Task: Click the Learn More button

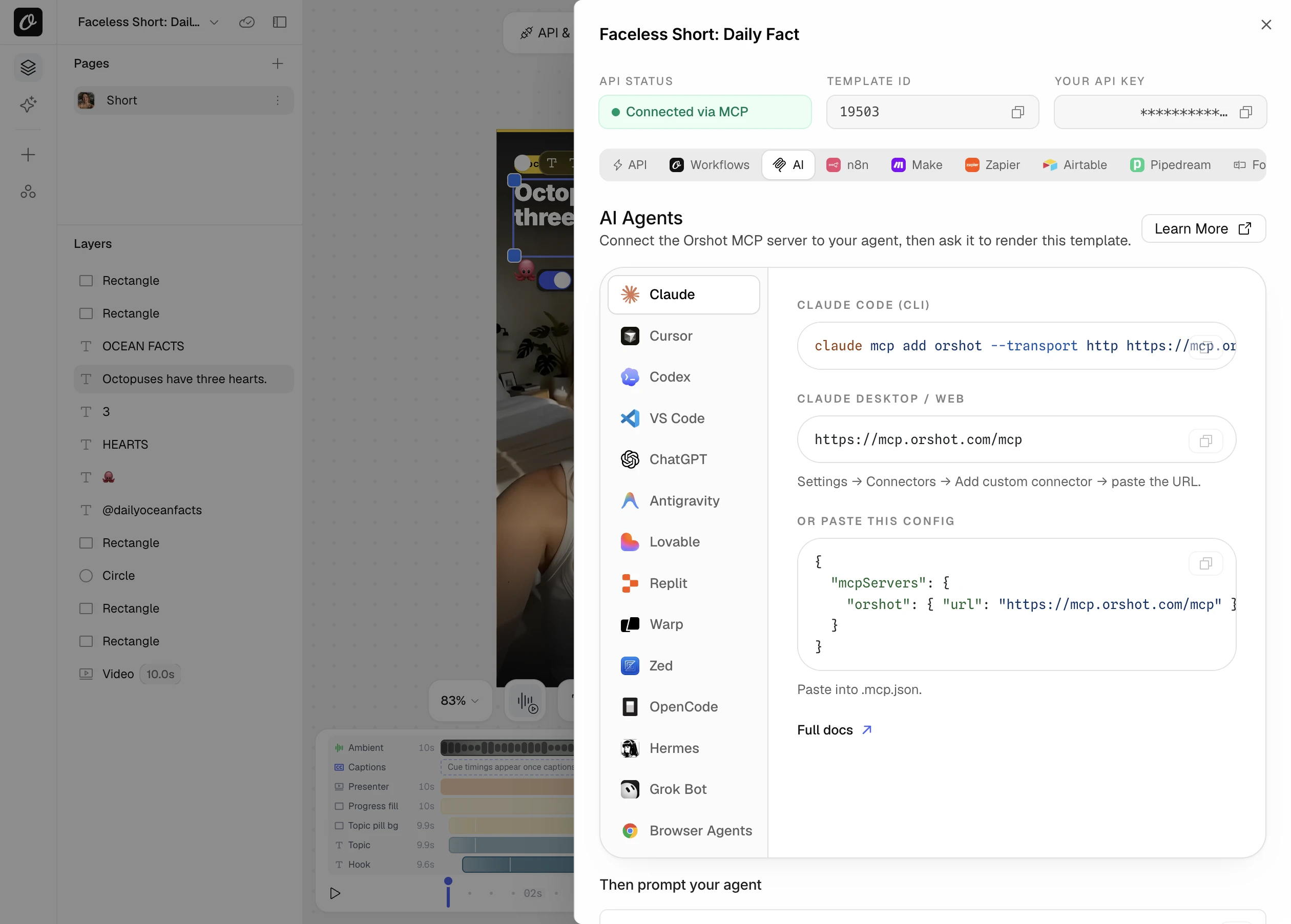Action: 1203,229
